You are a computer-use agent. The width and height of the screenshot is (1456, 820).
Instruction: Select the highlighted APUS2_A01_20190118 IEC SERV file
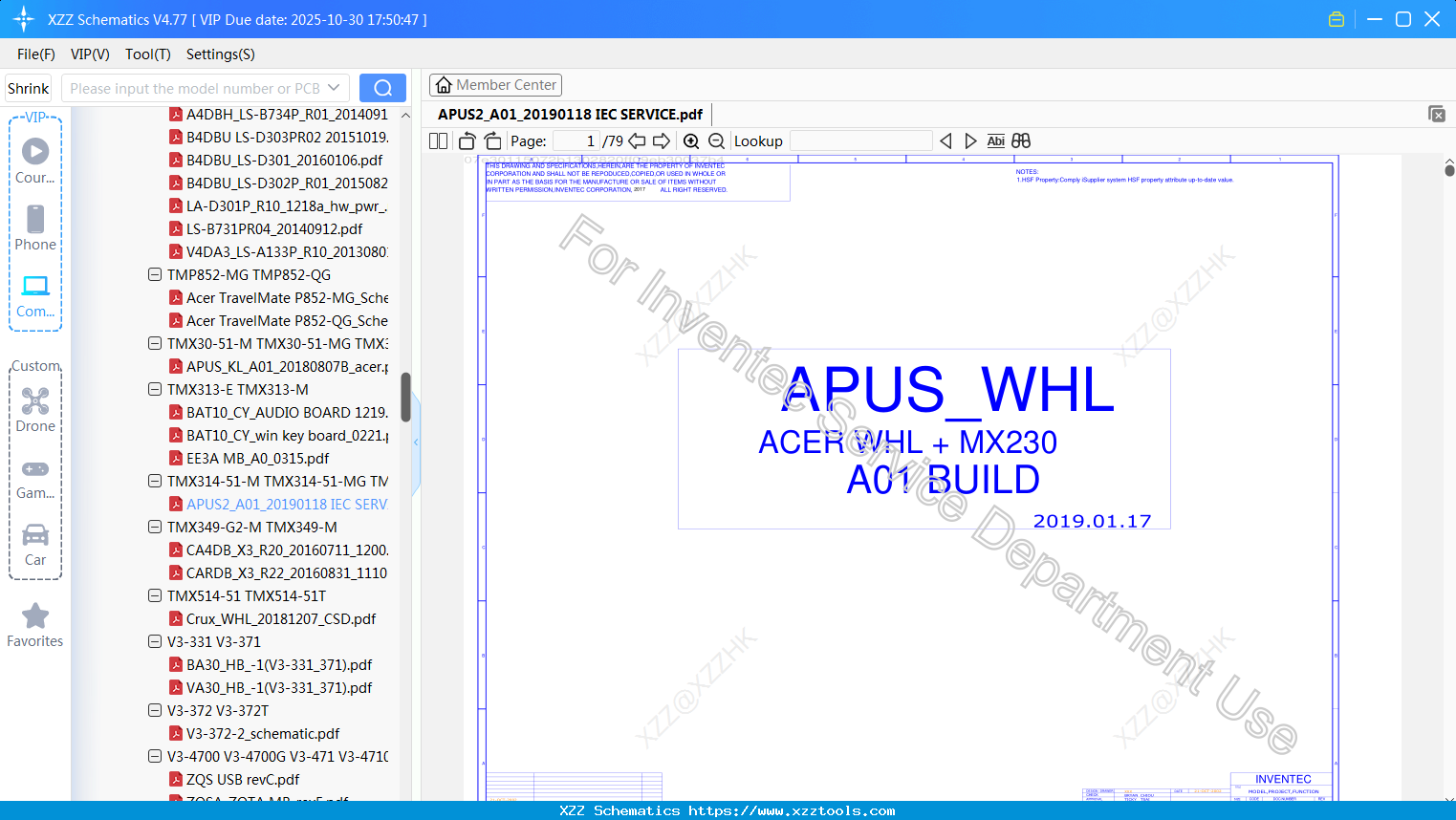click(278, 505)
